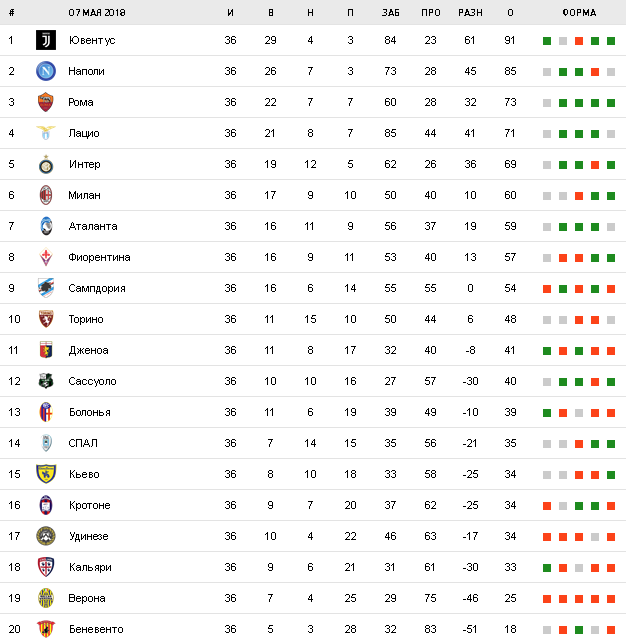Click the Benevento club crest
Image resolution: width=626 pixels, height=642 pixels.
pos(46,629)
